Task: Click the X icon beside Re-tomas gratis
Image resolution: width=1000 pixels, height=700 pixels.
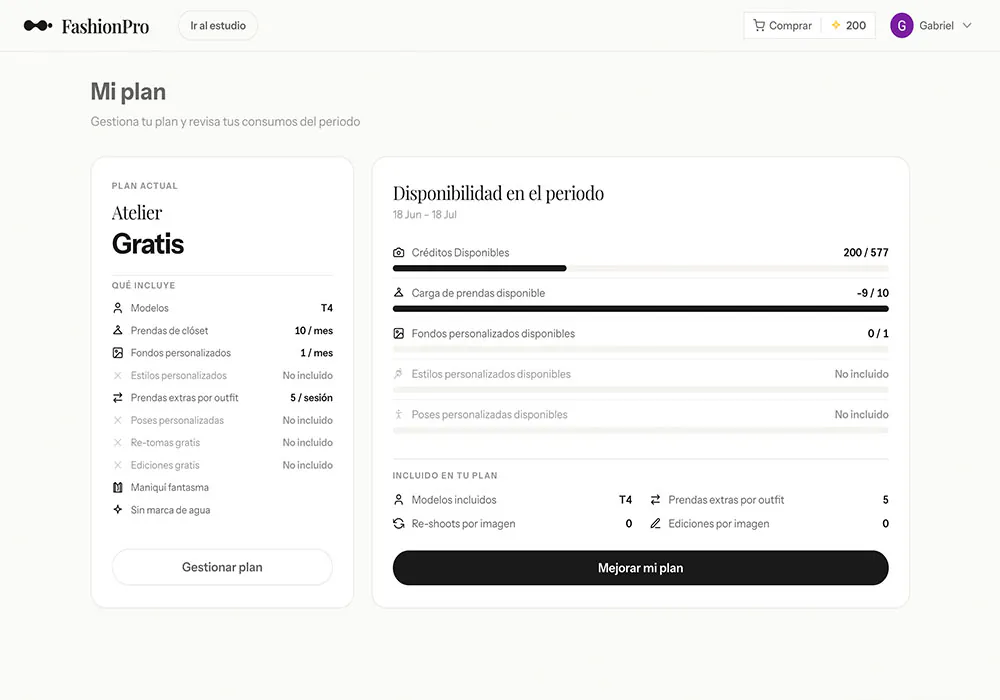Action: pos(117,442)
